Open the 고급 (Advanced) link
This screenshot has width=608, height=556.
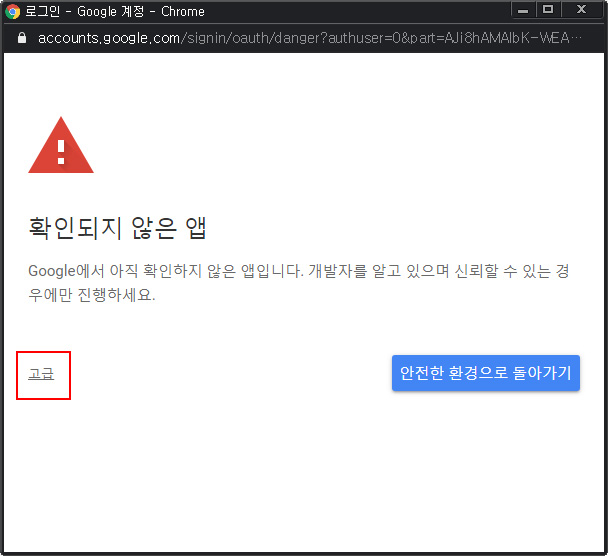41,374
